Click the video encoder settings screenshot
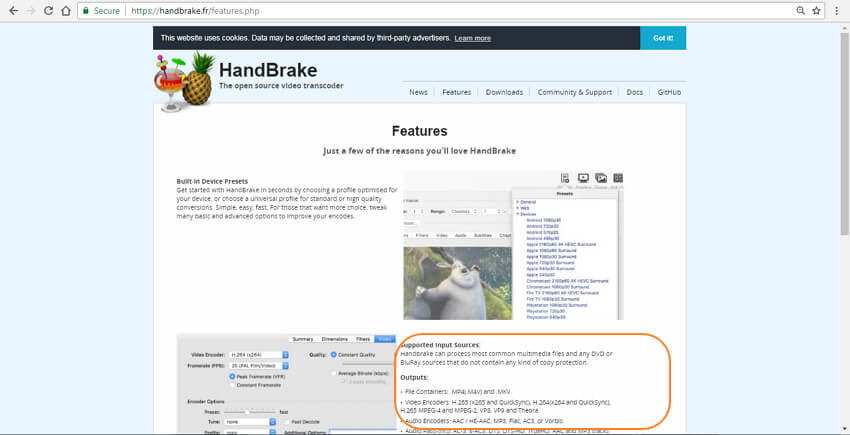850x435 pixels. click(x=286, y=384)
